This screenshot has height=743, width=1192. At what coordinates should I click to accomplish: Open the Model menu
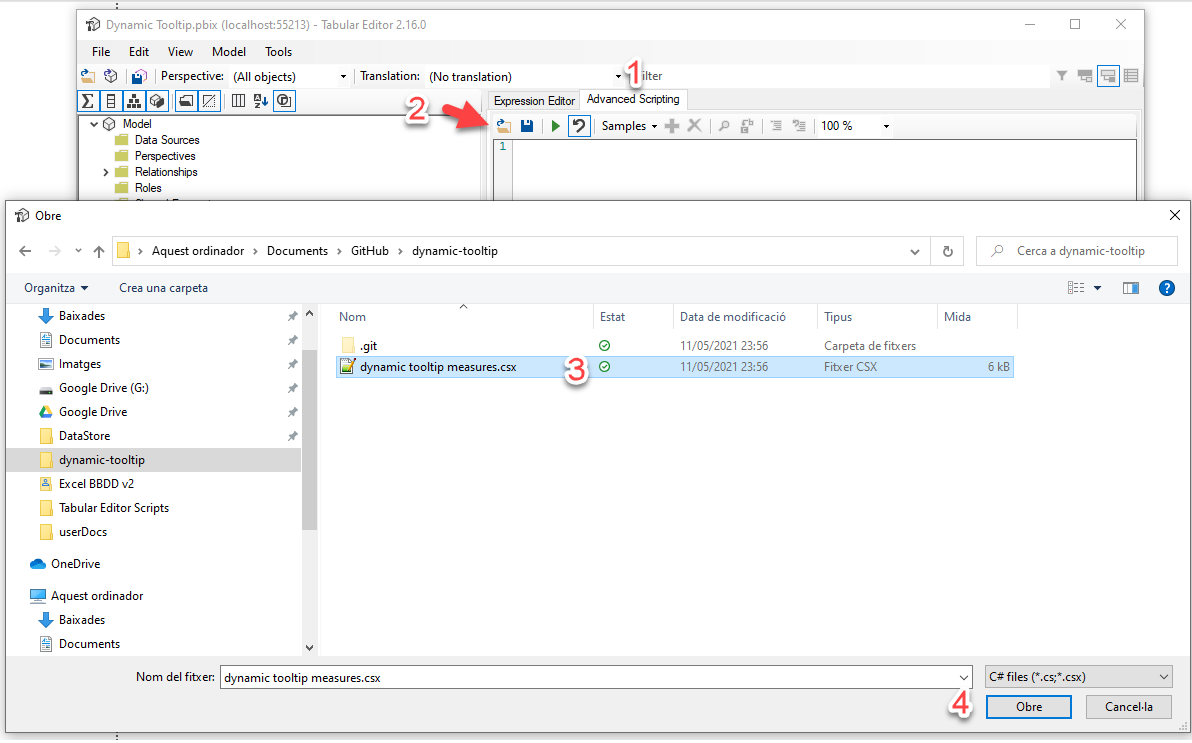point(229,52)
